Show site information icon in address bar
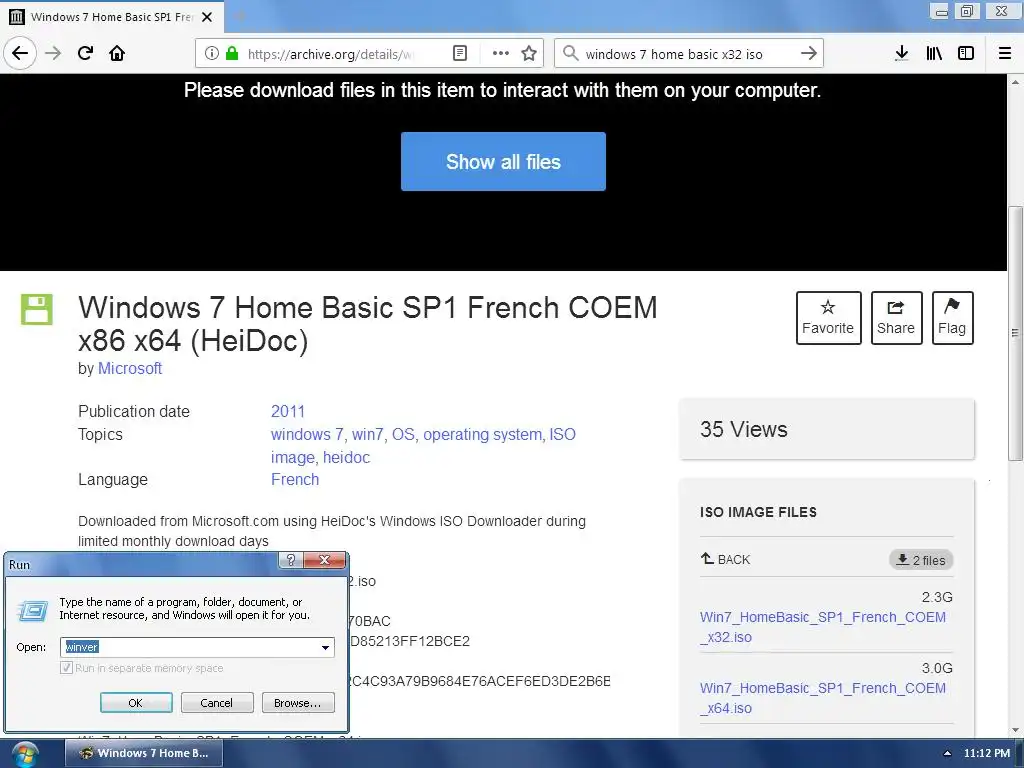 212,53
